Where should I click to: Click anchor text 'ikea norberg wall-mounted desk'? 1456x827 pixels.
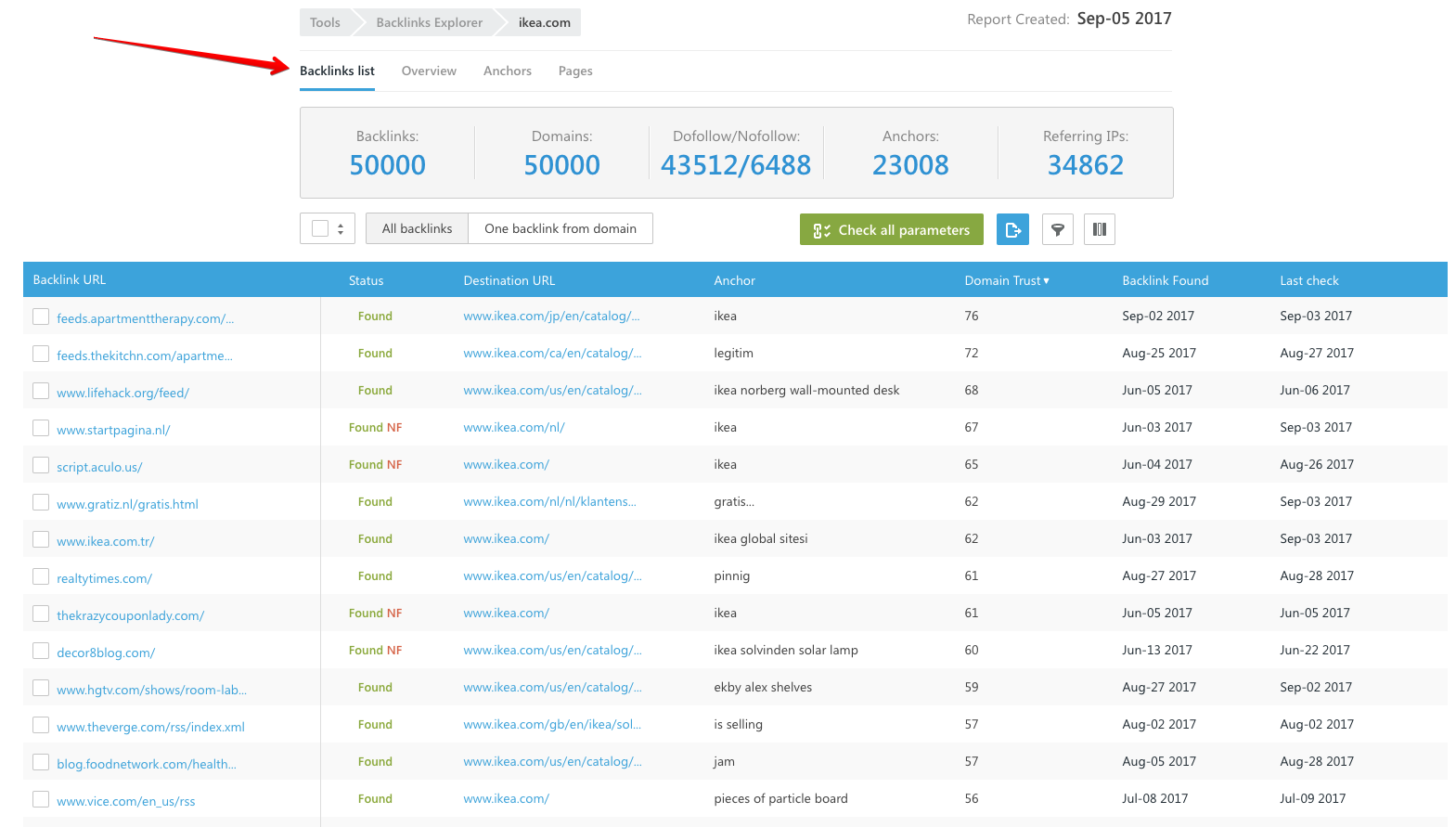pyautogui.click(x=806, y=390)
